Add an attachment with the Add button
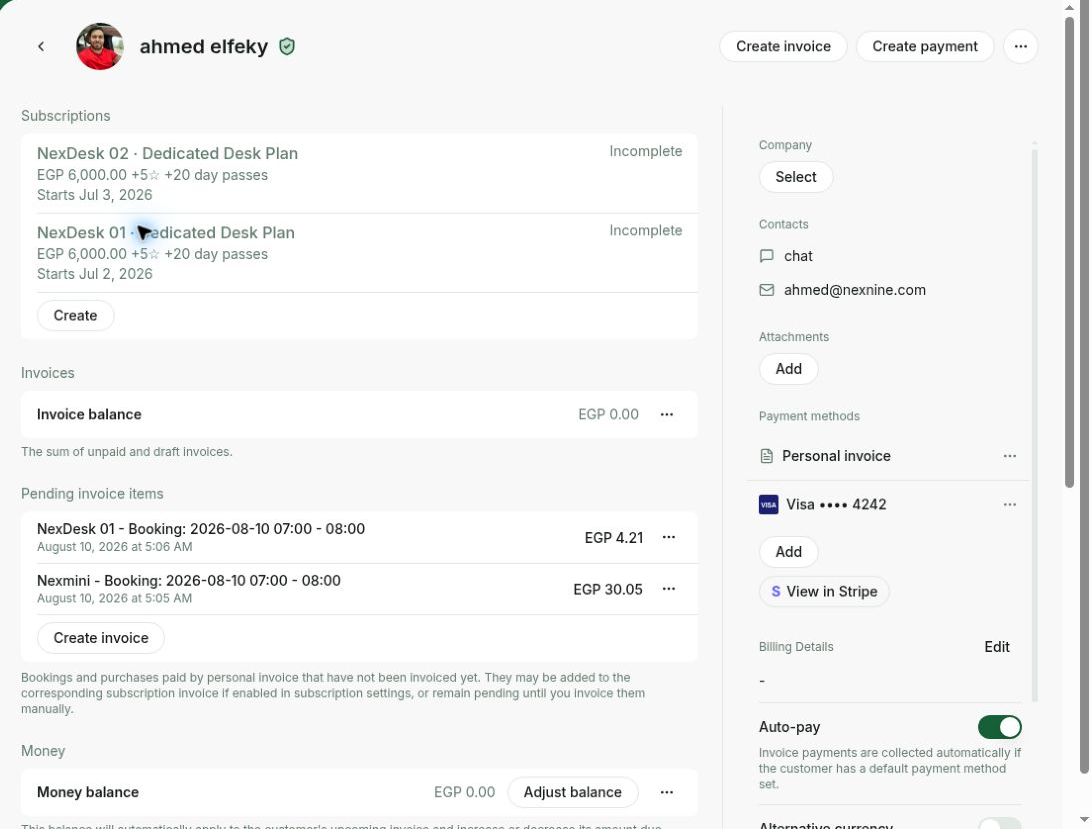 (x=788, y=369)
